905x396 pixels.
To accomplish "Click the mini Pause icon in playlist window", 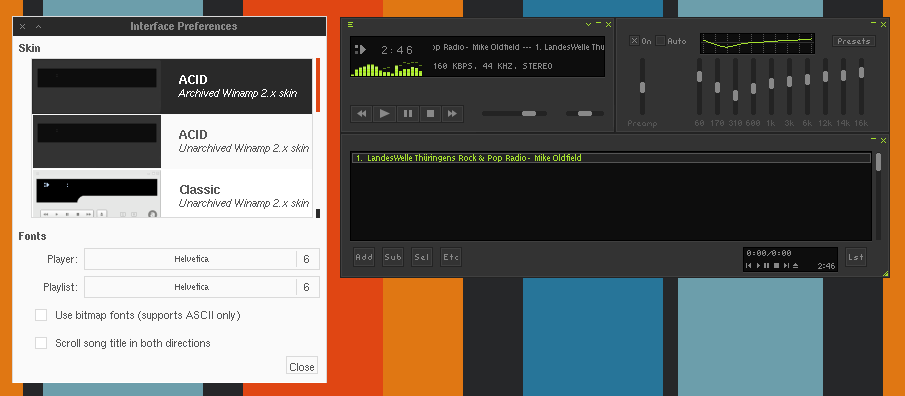I will point(767,266).
